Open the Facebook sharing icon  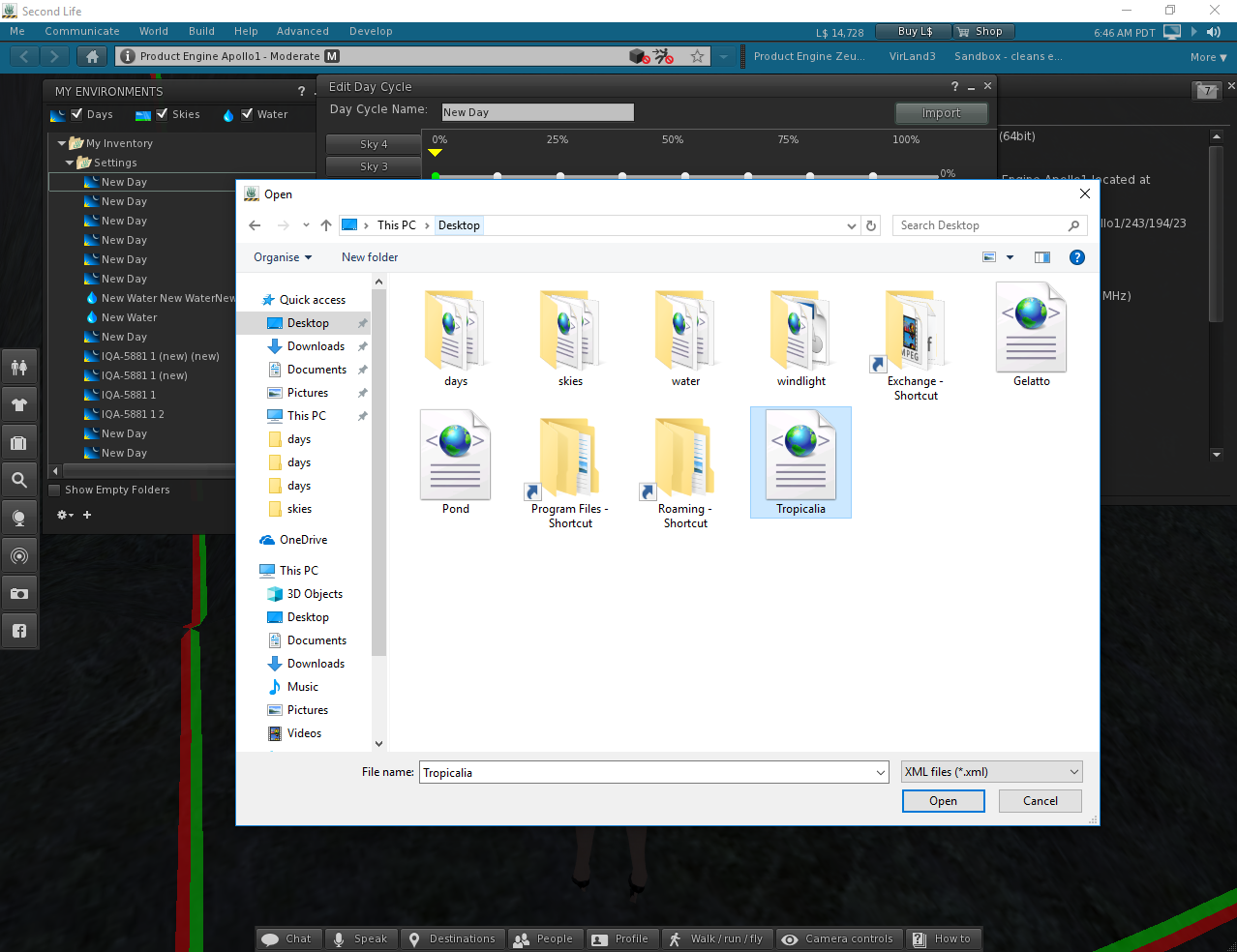pyautogui.click(x=19, y=630)
